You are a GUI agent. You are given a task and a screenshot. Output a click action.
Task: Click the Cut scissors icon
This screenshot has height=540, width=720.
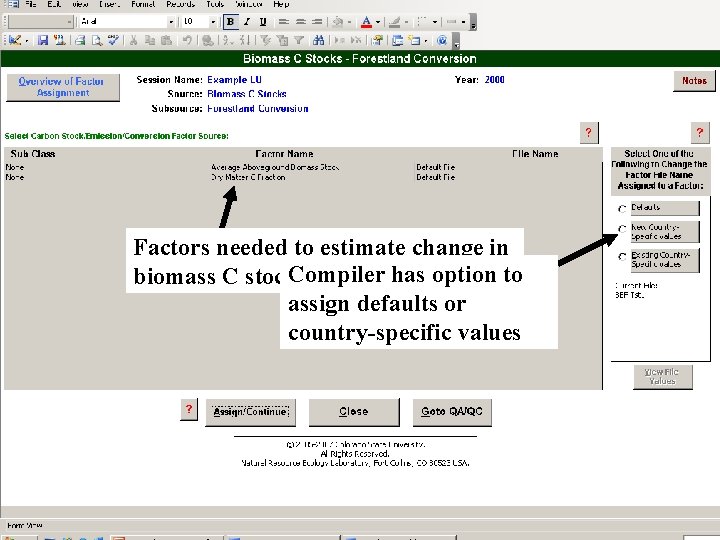pyautogui.click(x=133, y=40)
